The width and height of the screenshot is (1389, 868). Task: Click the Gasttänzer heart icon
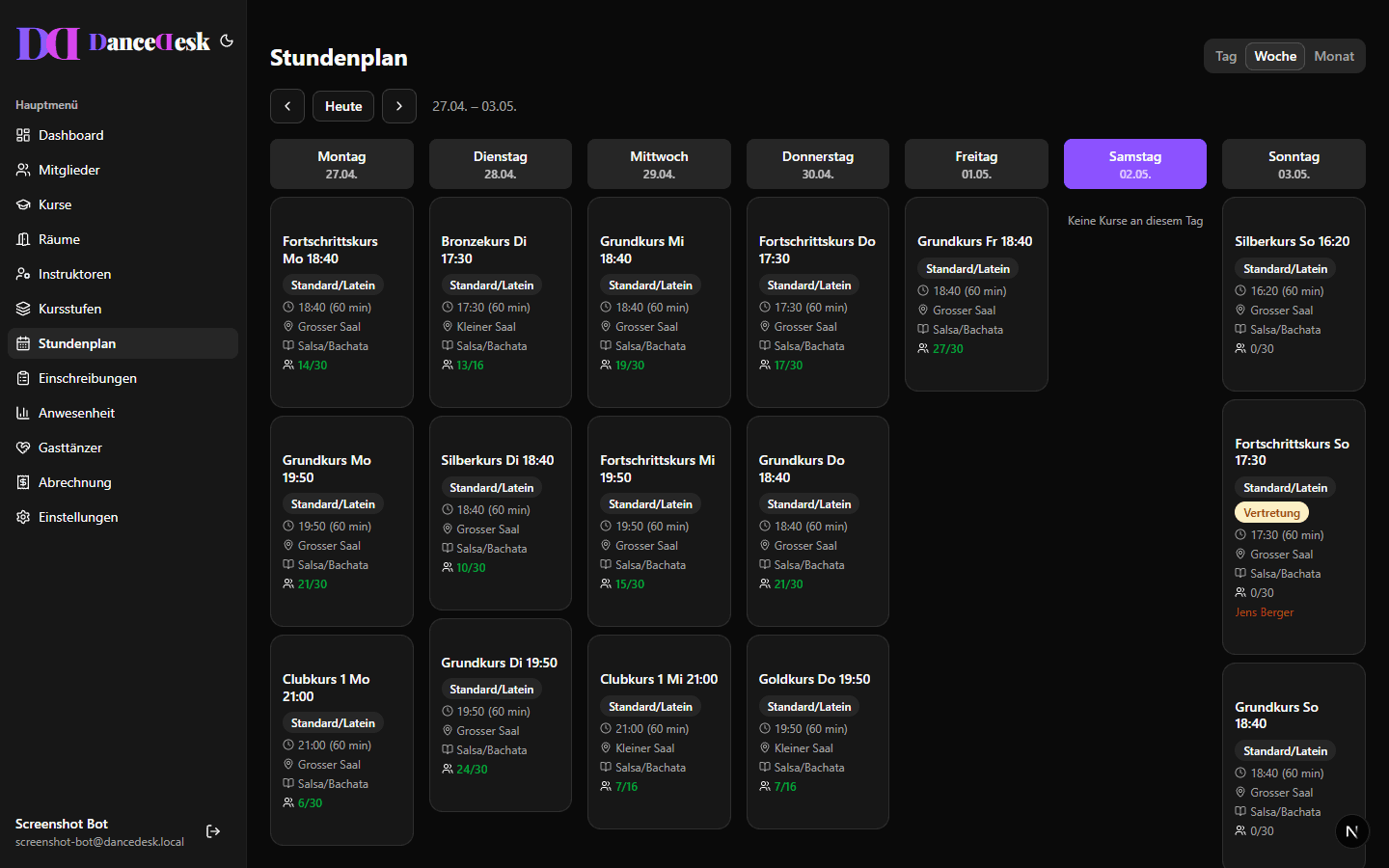point(23,448)
